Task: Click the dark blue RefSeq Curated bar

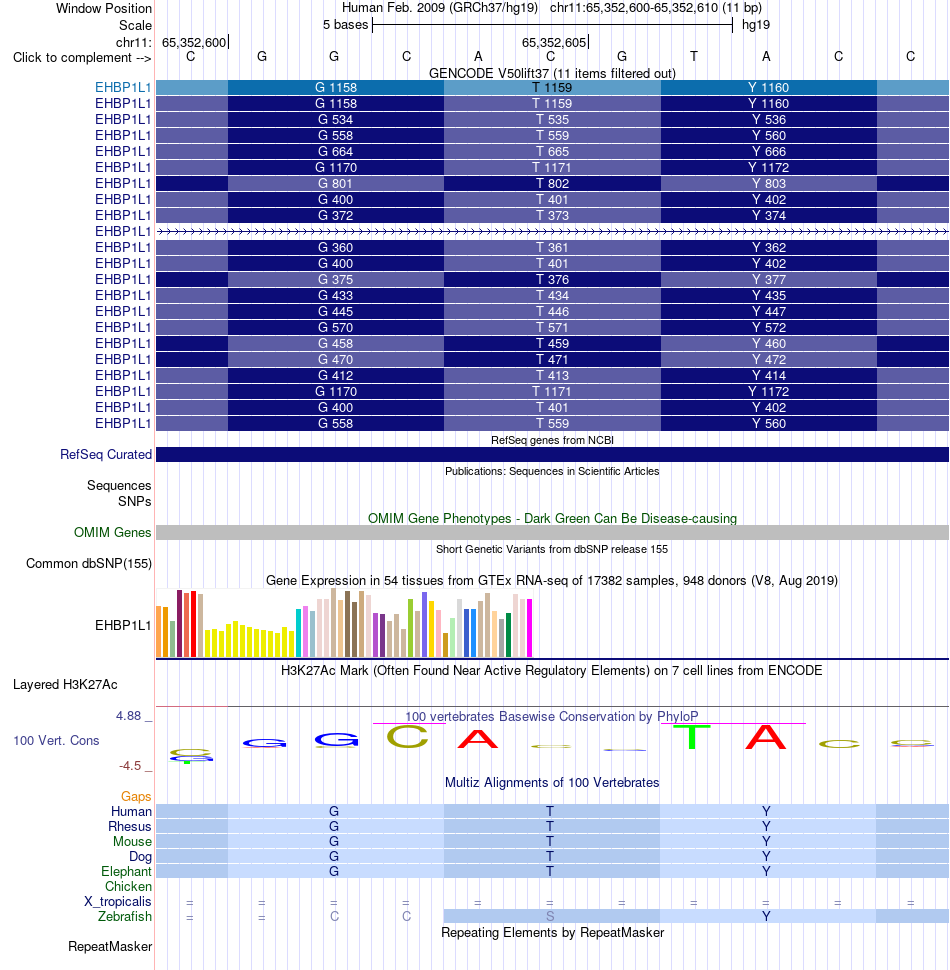Action: click(x=552, y=455)
